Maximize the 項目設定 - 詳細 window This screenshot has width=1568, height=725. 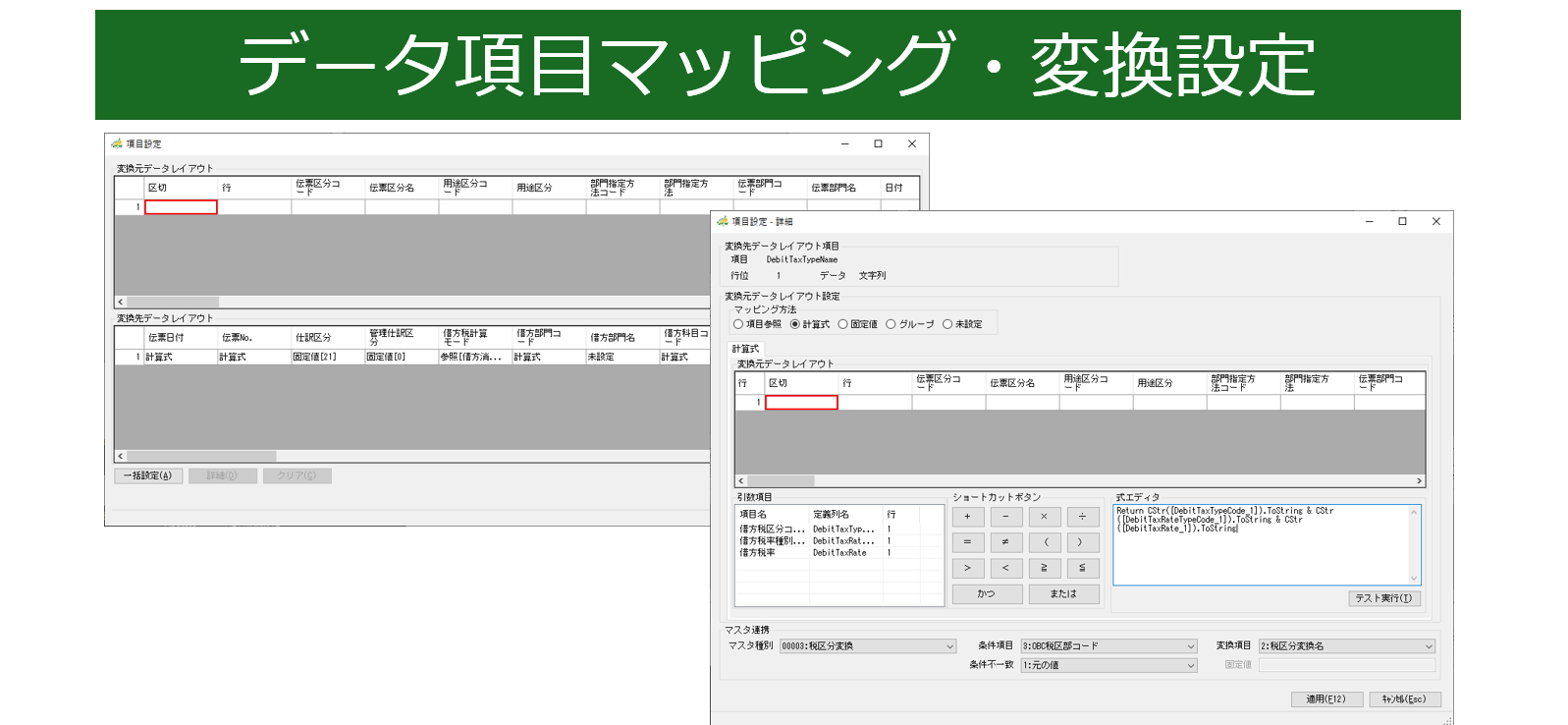[1402, 221]
